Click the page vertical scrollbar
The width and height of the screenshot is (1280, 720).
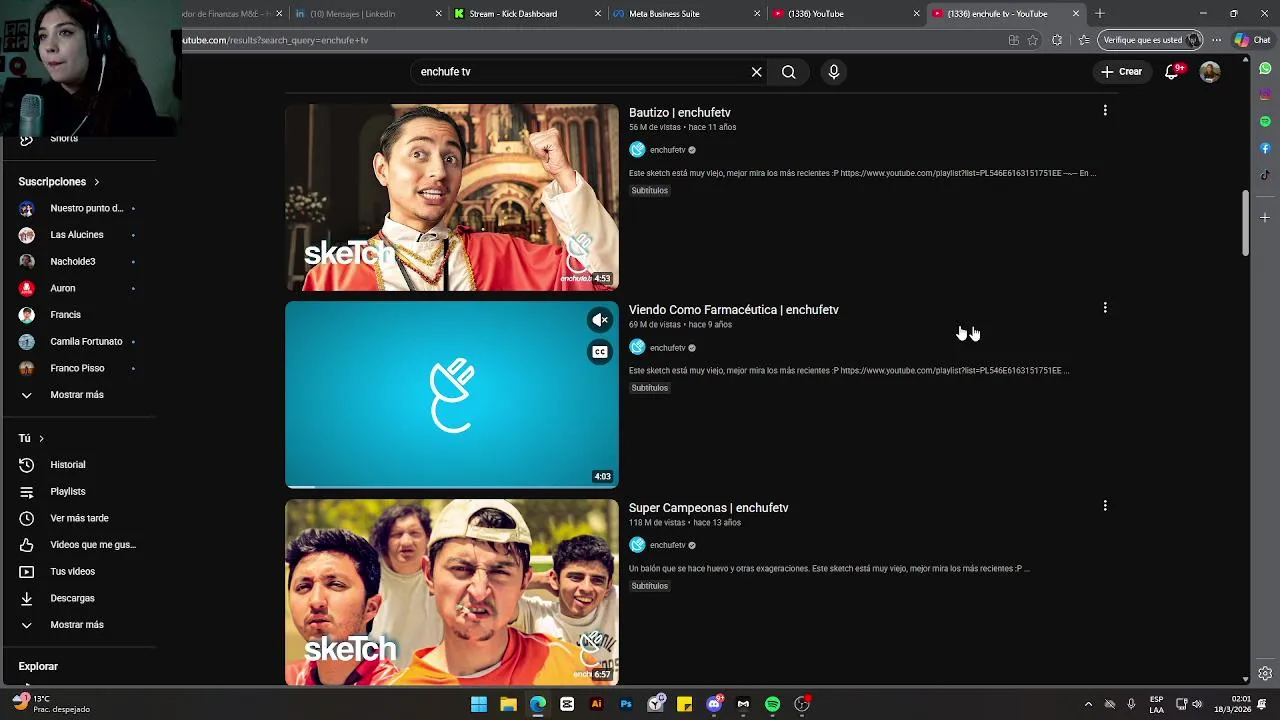pos(1245,224)
